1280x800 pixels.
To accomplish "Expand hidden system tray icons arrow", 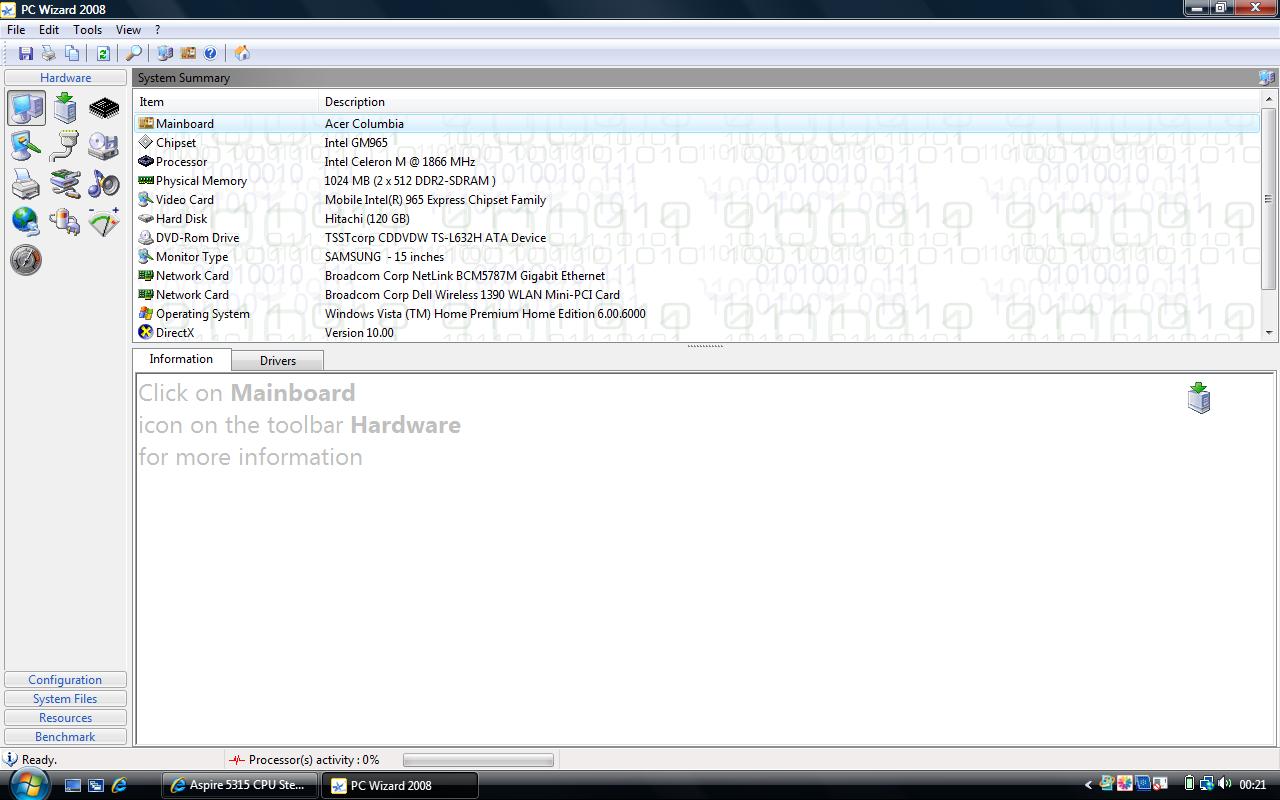I will click(x=1088, y=785).
